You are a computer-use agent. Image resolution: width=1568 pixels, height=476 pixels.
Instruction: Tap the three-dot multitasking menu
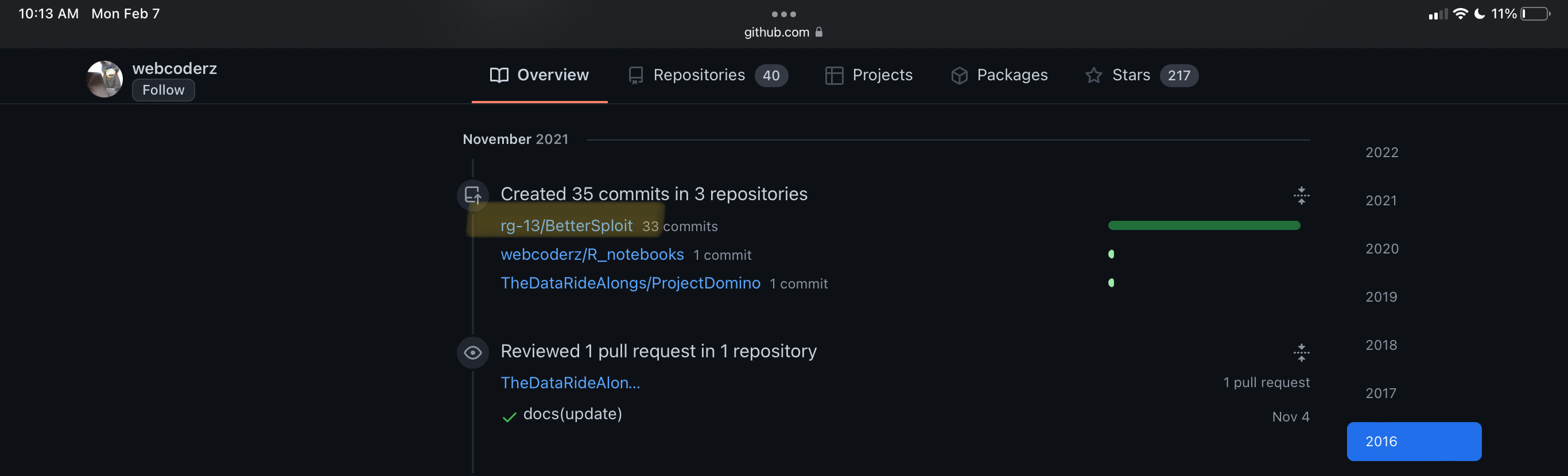[784, 13]
